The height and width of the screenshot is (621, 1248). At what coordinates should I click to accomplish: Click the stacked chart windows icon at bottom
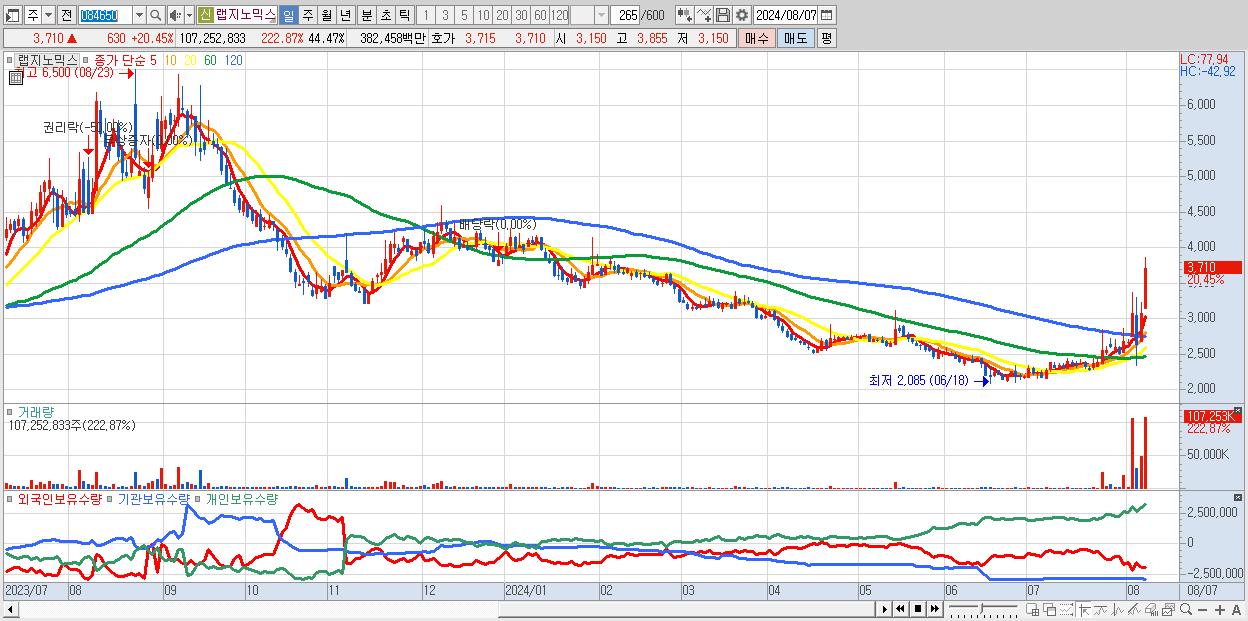coord(1168,609)
